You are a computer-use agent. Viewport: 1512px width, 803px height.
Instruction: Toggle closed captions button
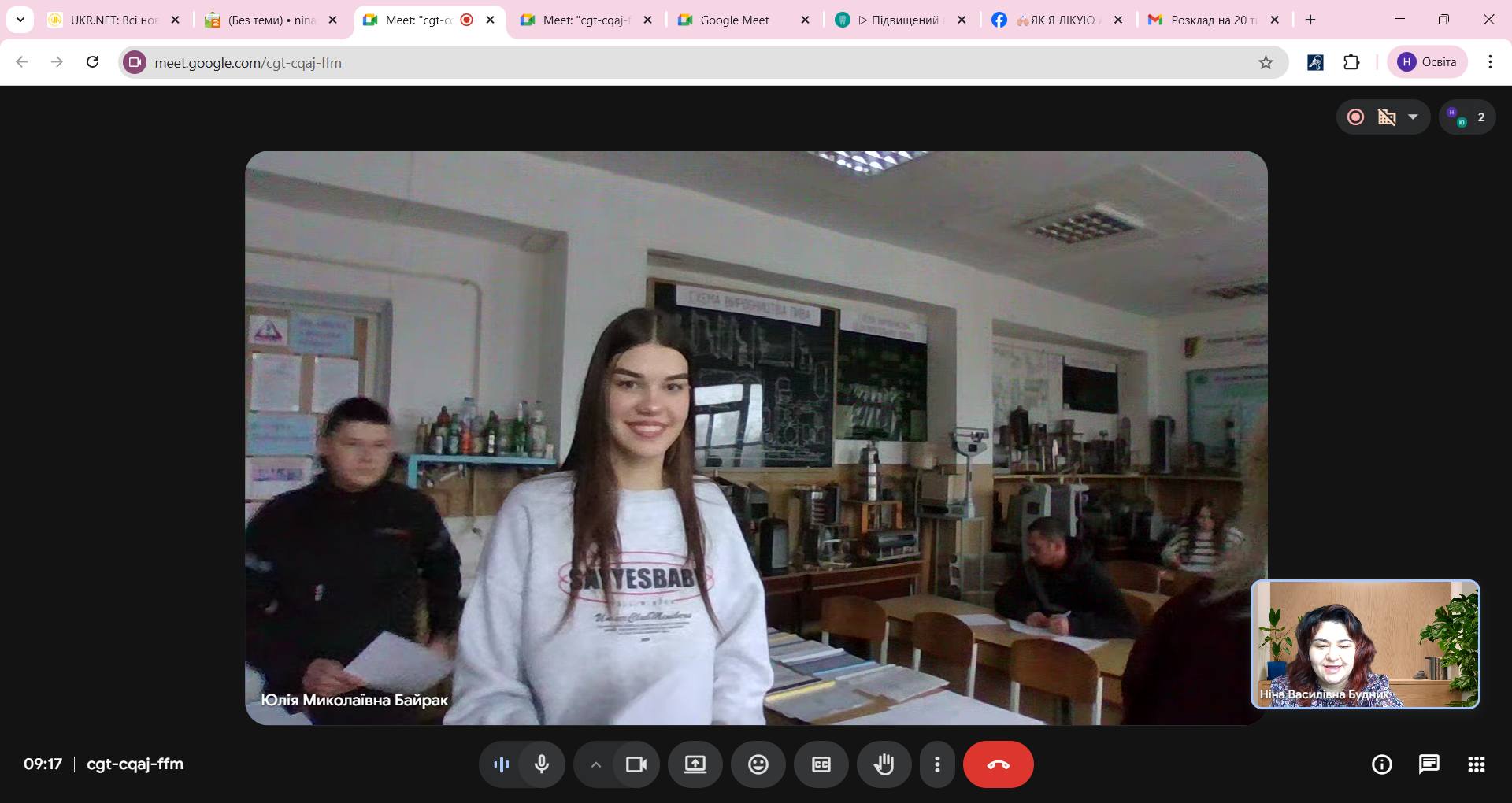point(821,764)
